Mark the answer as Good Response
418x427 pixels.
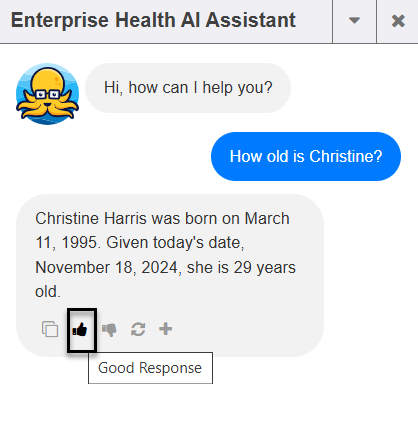[x=82, y=330]
